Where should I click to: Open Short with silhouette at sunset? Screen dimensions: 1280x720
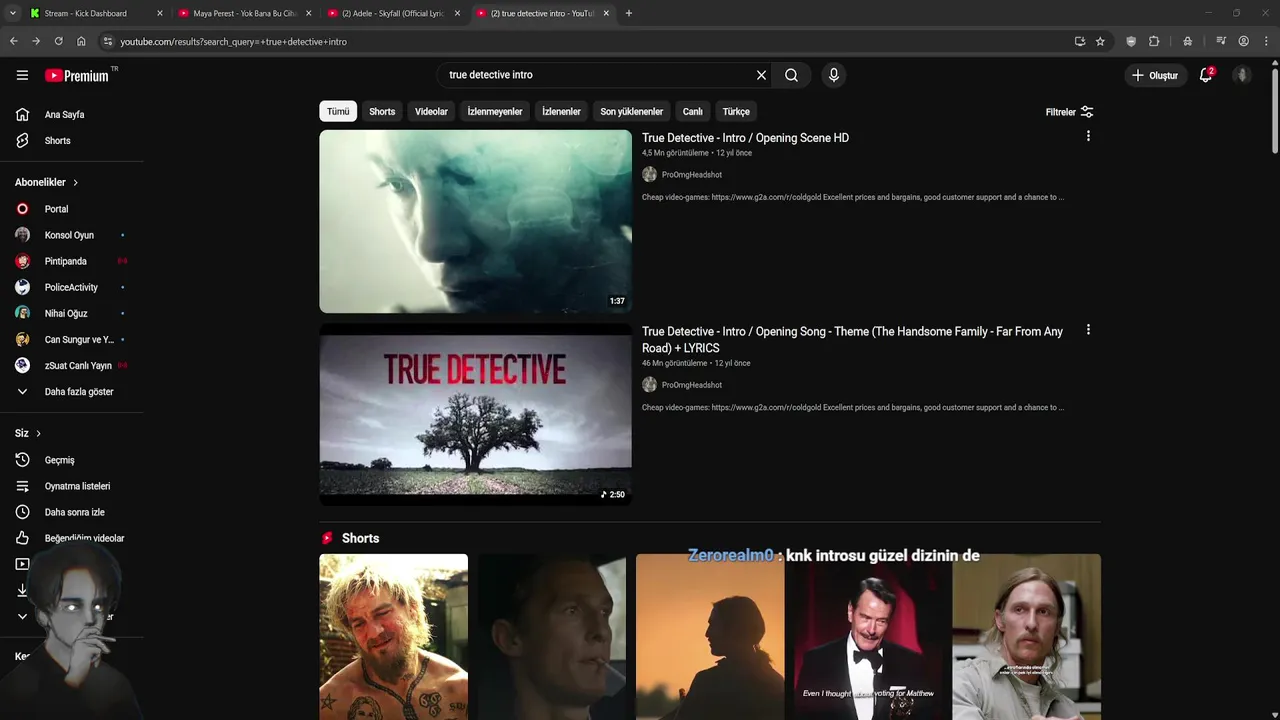(x=710, y=637)
